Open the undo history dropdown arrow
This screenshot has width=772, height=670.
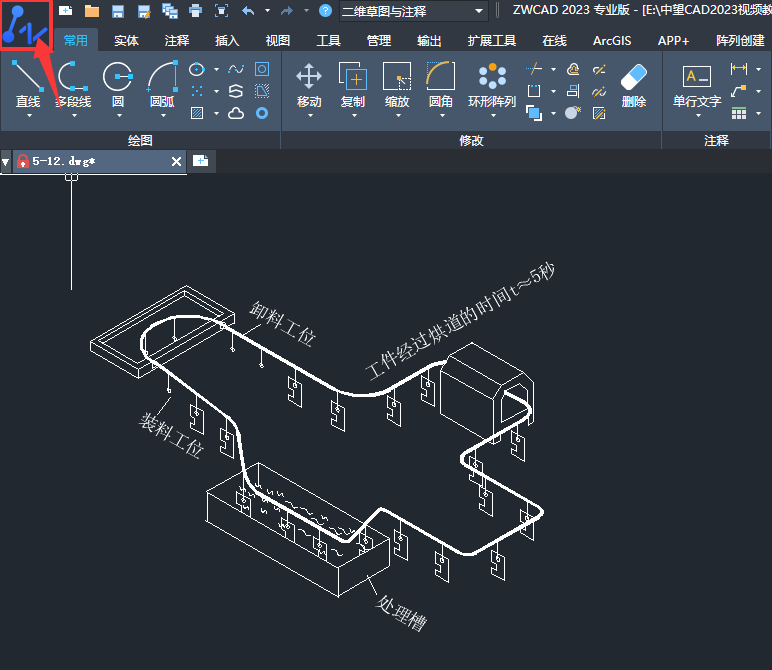point(265,11)
